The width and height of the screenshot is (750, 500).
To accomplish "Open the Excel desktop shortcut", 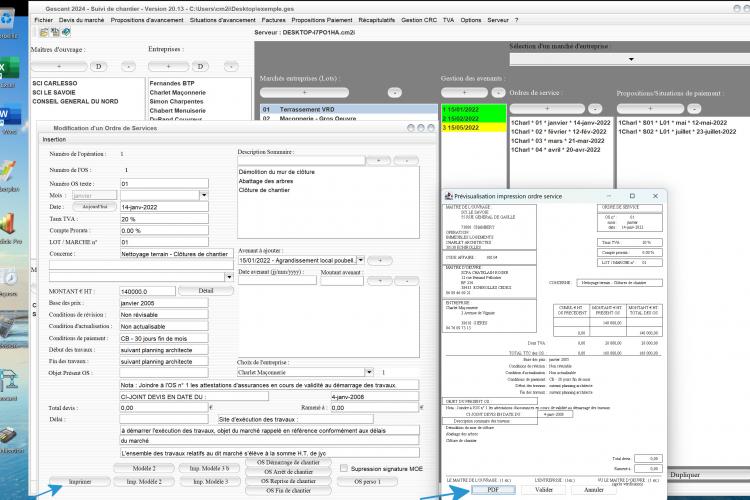I will pos(8,72).
